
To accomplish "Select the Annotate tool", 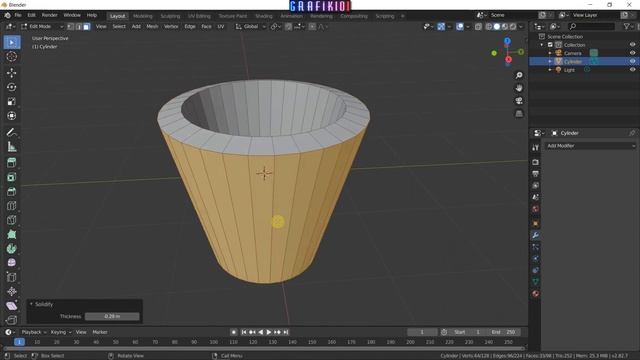I will (12, 132).
